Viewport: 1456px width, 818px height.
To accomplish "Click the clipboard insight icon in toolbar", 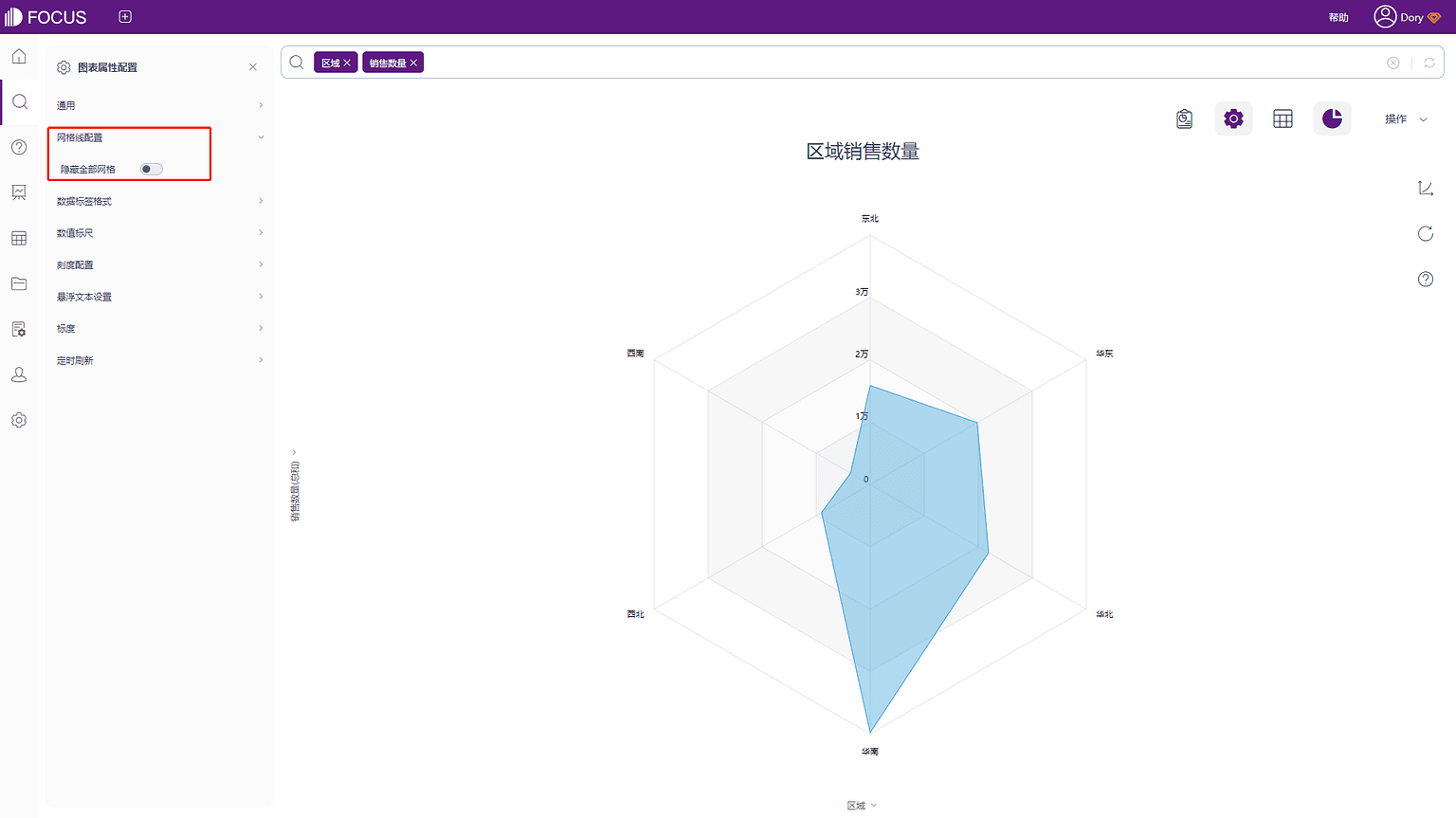I will [1184, 118].
